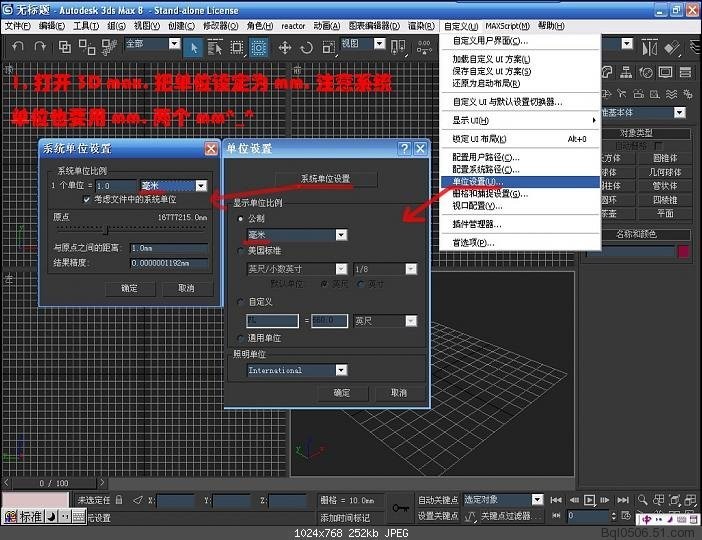The width and height of the screenshot is (702, 540).
Task: Select the Space Warps category icon
Action: pyautogui.click(x=671, y=94)
